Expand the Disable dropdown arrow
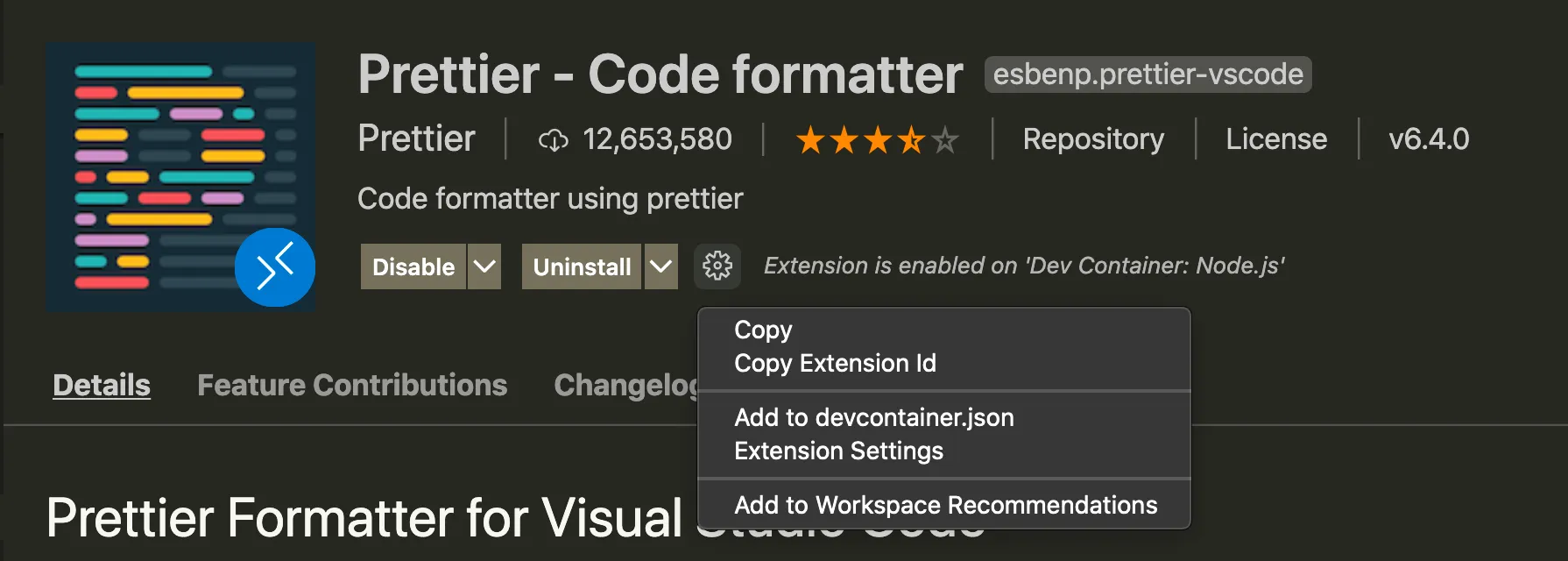Viewport: 1568px width, 561px height. click(484, 266)
